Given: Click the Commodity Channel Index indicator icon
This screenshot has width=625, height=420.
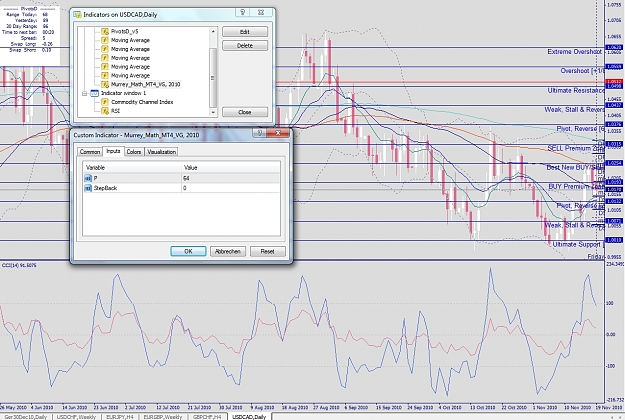Looking at the screenshot, I should 105,102.
